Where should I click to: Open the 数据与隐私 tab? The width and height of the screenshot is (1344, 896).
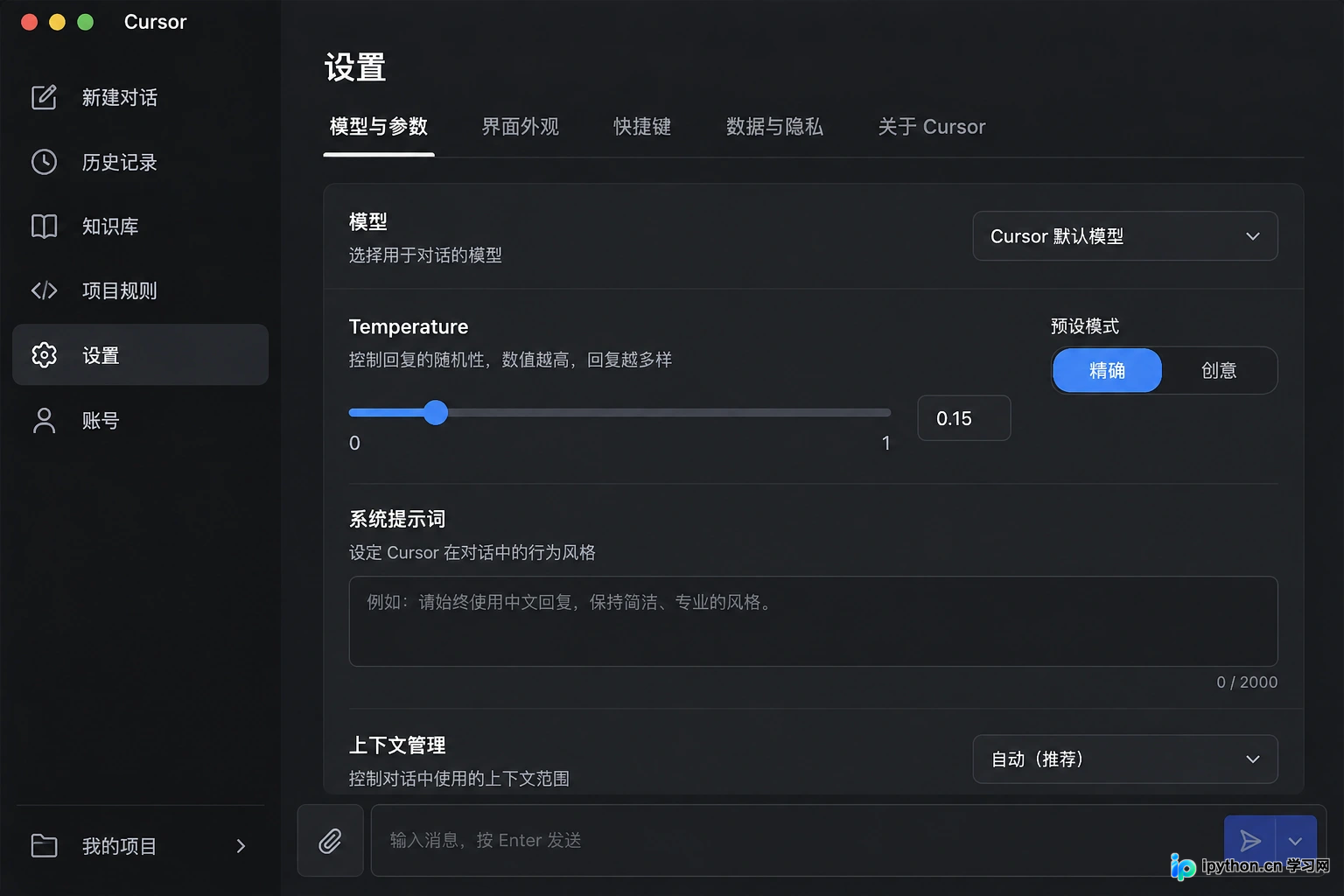[775, 127]
